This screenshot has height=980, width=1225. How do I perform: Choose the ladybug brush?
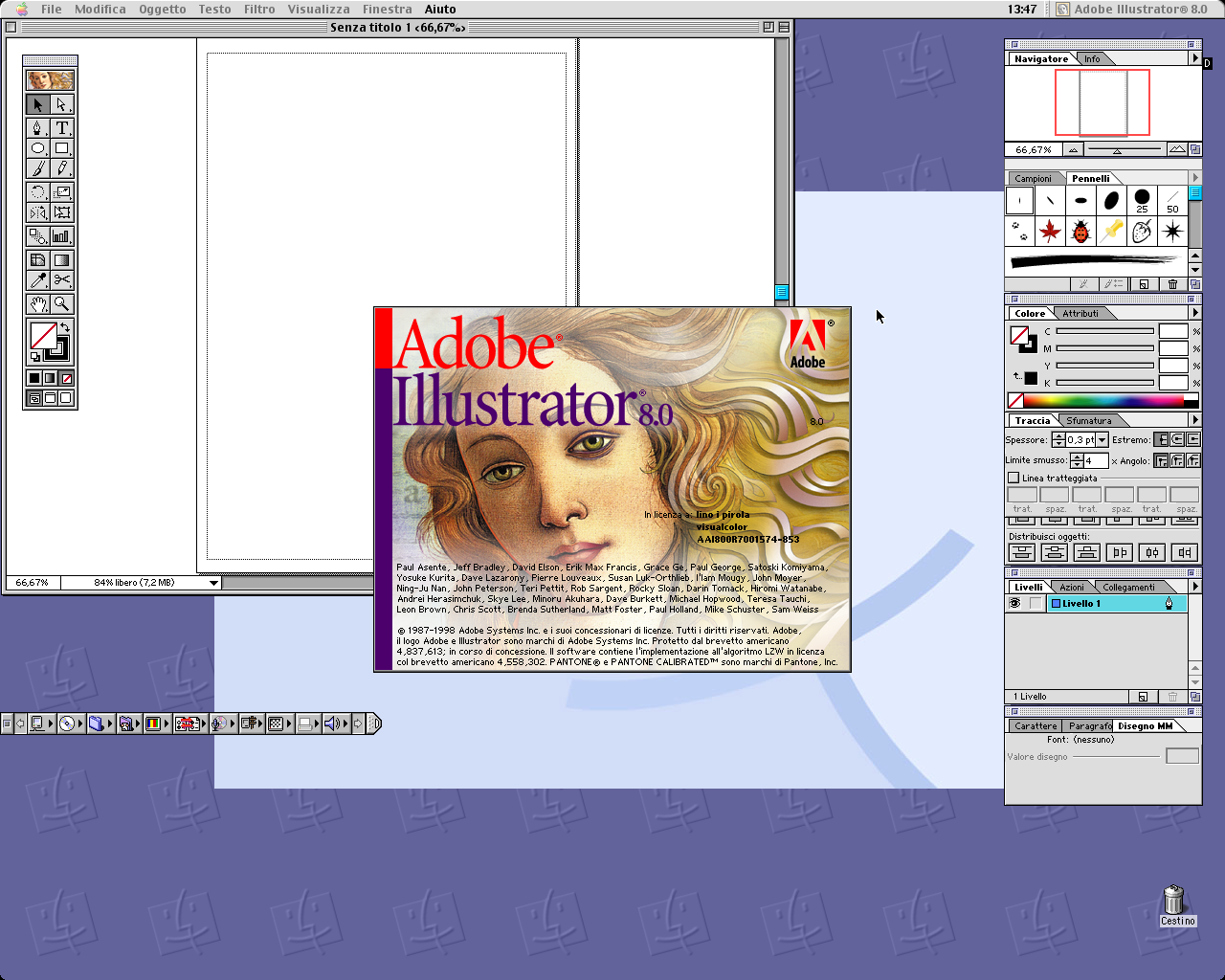[1080, 231]
